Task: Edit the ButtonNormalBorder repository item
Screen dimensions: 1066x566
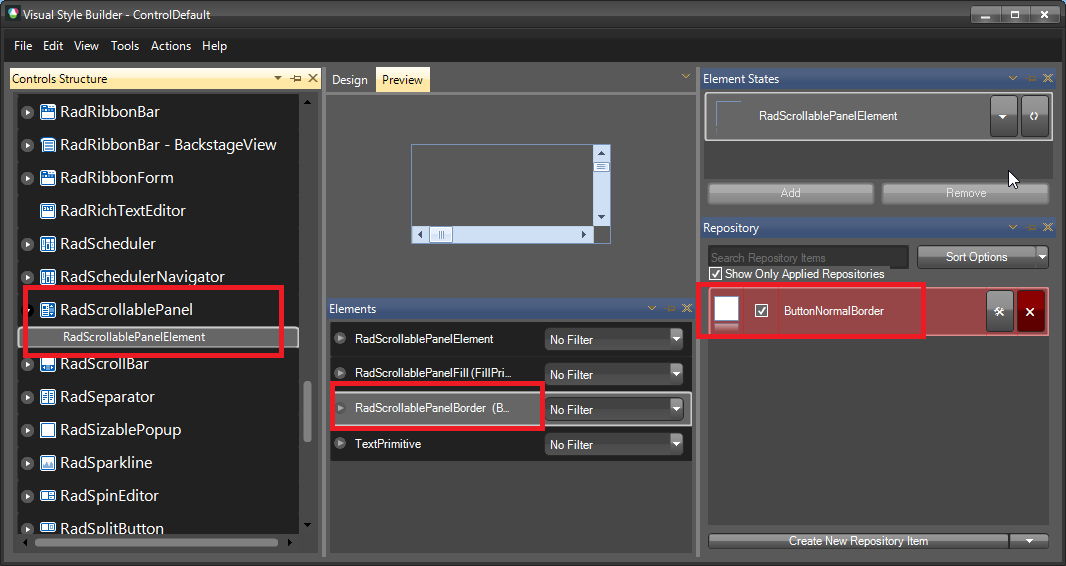Action: pos(999,311)
